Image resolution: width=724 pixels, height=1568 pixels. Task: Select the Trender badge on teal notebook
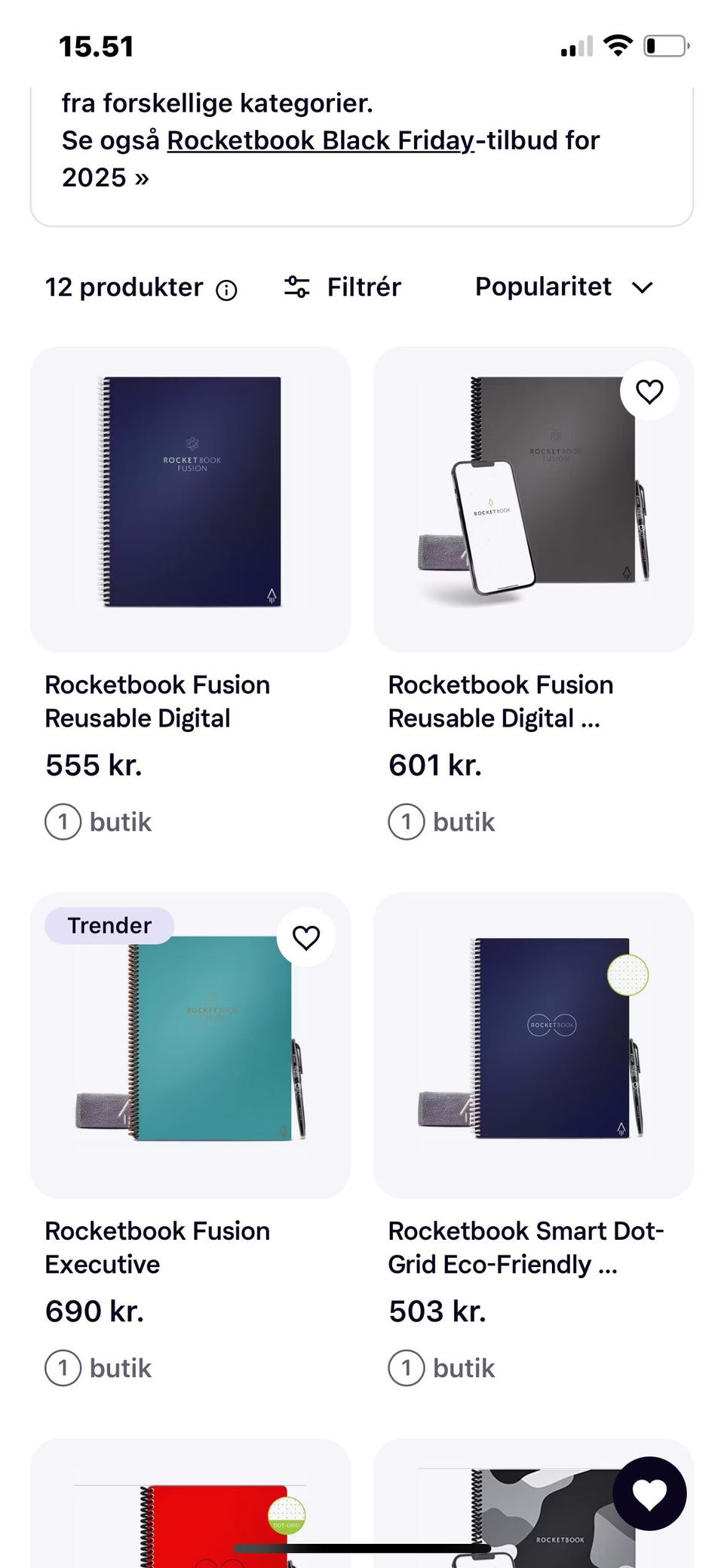109,925
